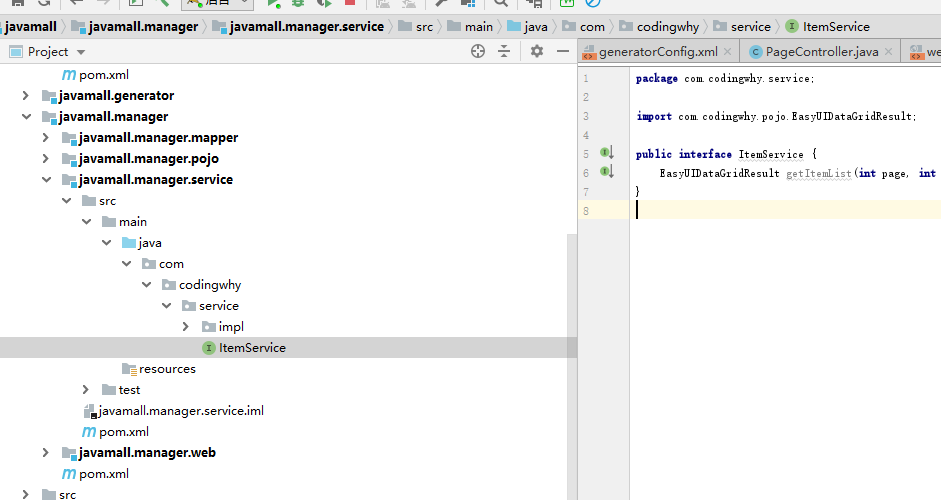Screen dimensions: 941x500
Task: Click the implementations gutter icon on line 5
Action: coord(606,153)
